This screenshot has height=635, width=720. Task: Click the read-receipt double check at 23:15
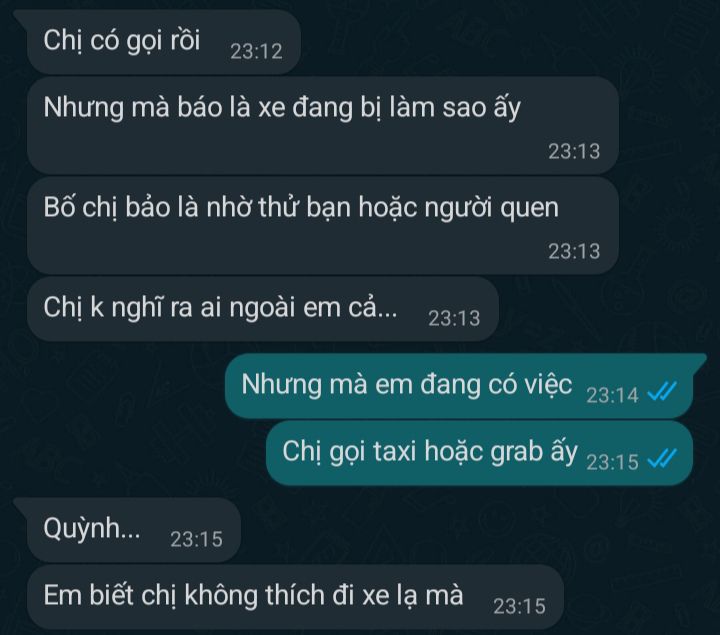[662, 460]
